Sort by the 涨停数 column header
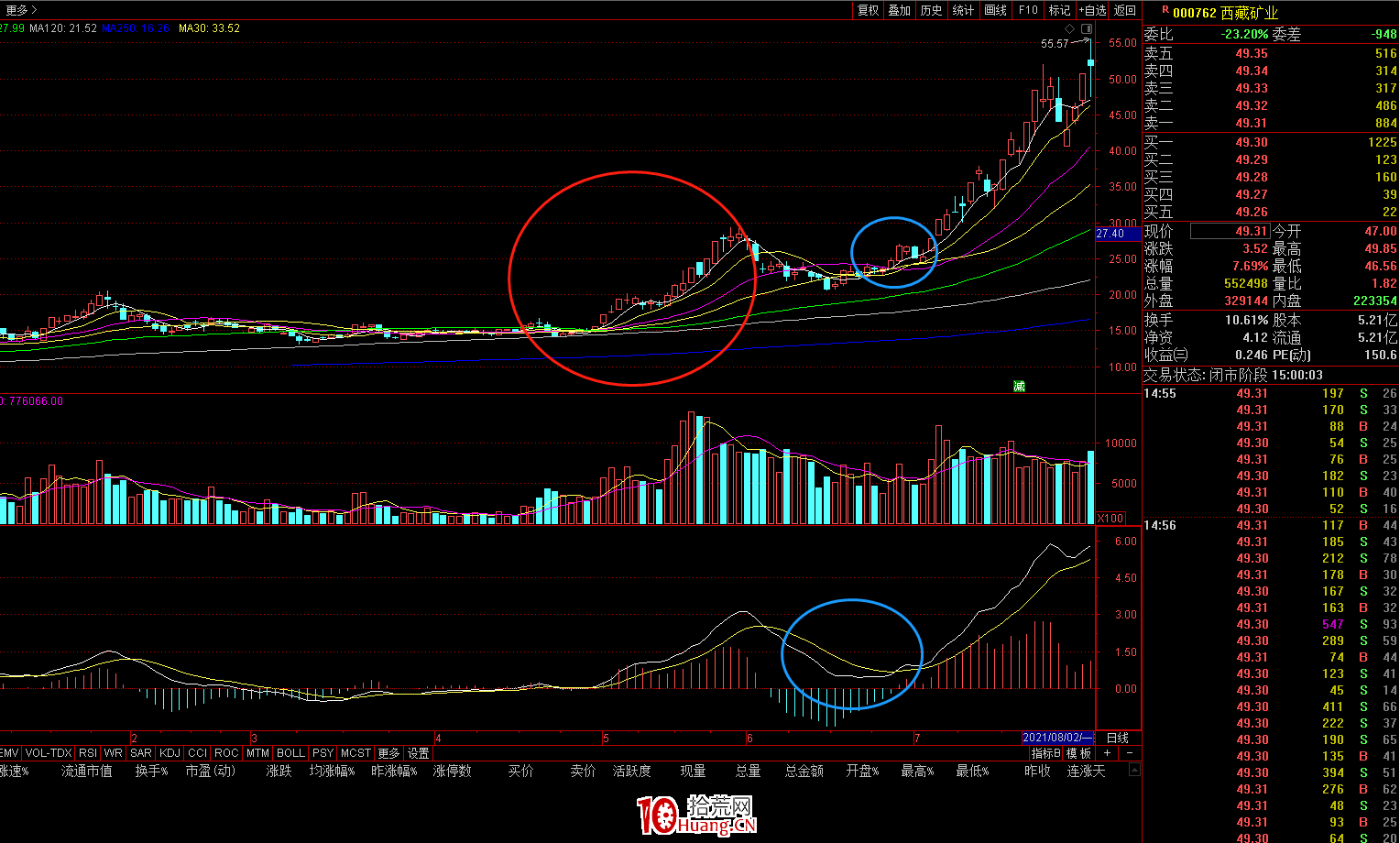The image size is (1400, 843). click(453, 771)
